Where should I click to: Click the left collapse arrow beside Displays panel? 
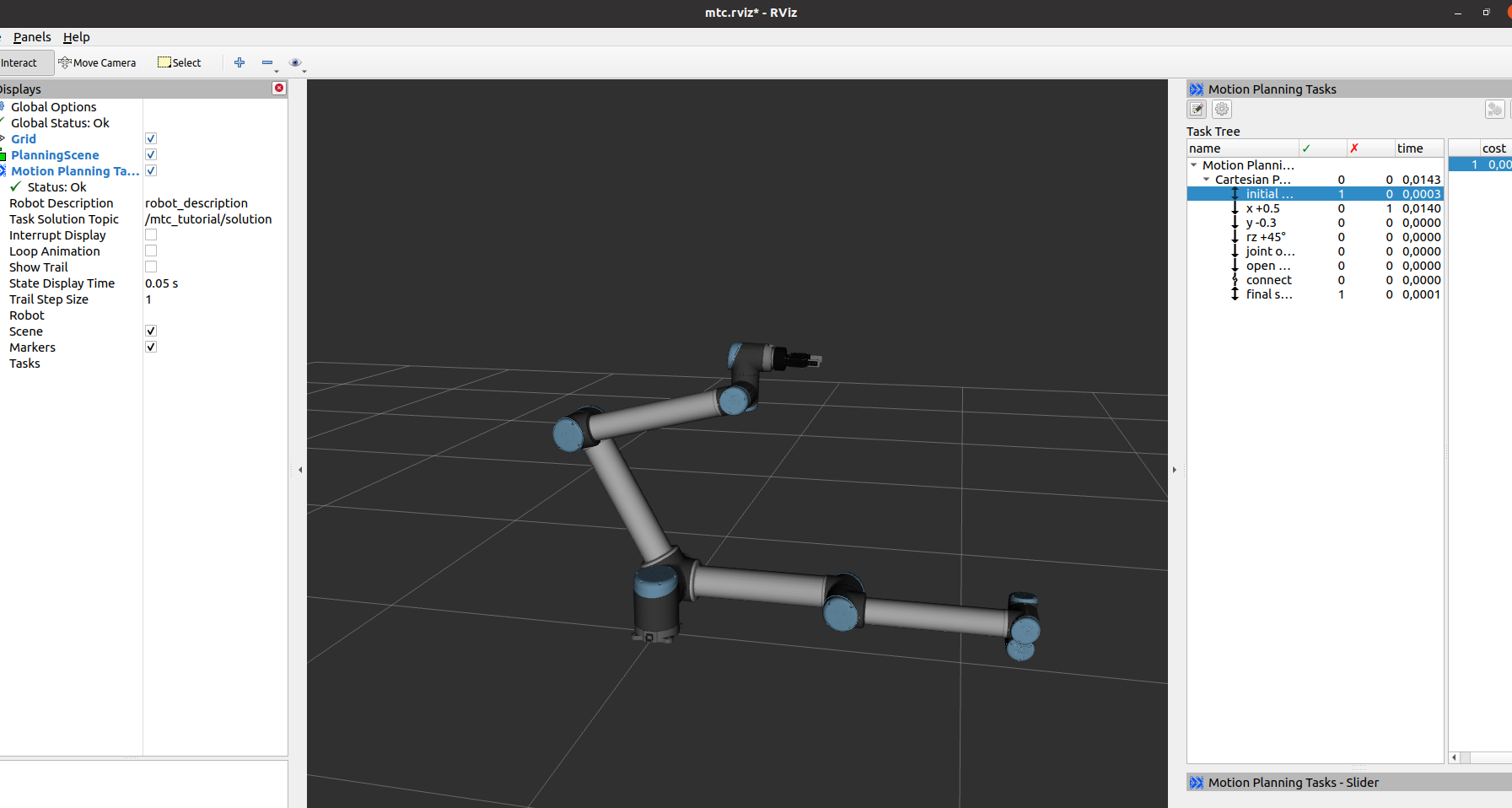pos(300,470)
